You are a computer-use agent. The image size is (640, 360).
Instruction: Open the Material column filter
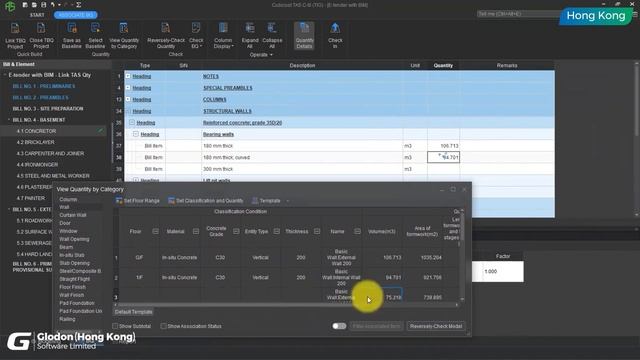tap(196, 231)
